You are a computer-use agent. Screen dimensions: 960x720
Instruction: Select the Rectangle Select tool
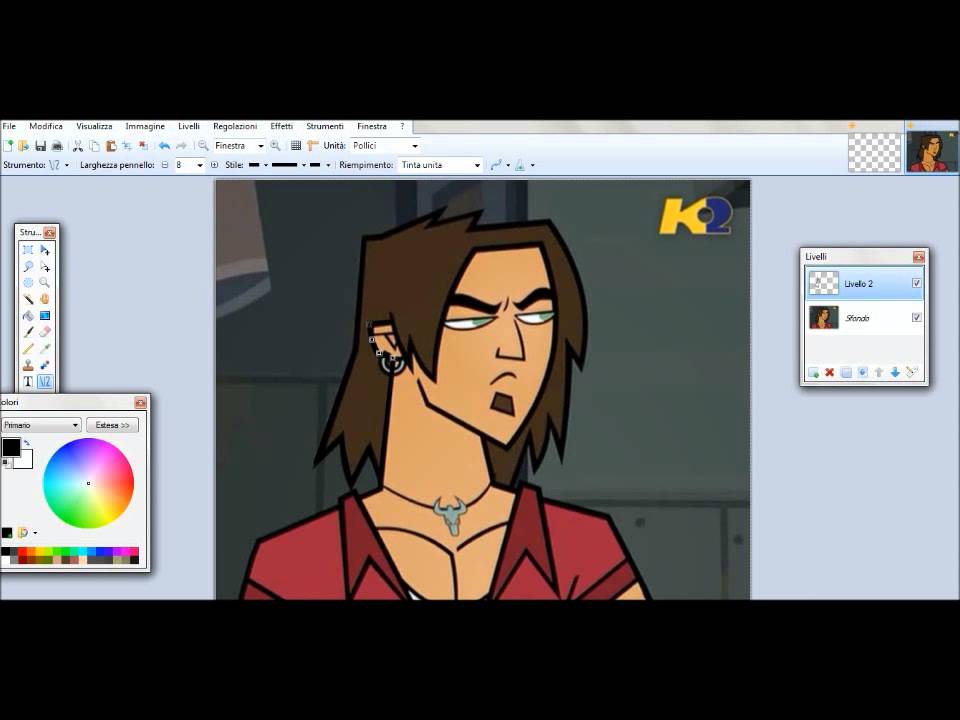point(28,250)
